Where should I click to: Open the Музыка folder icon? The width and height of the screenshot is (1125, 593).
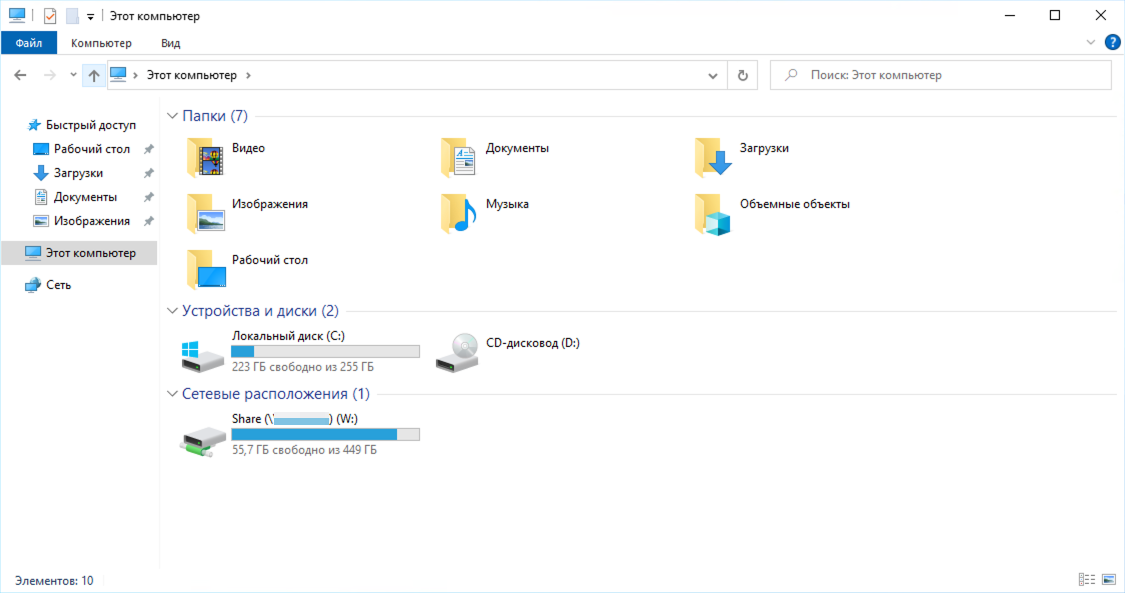[460, 213]
